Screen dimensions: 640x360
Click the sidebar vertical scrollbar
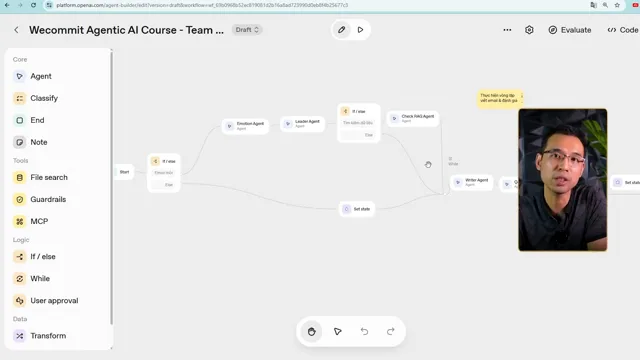tap(111, 187)
